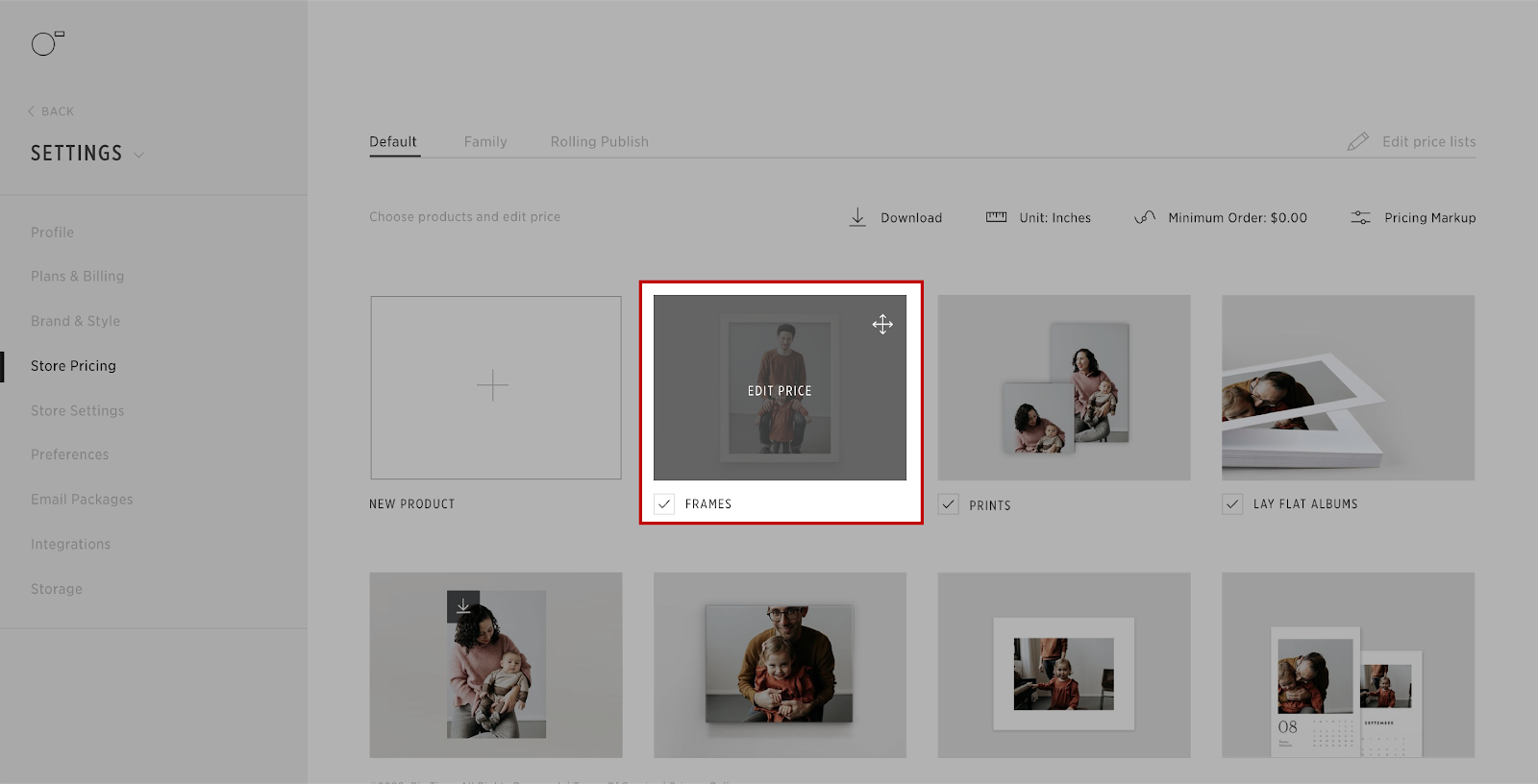Screen dimensions: 1538x784
Task: Click the Back arrow chevron
Action: tap(31, 111)
